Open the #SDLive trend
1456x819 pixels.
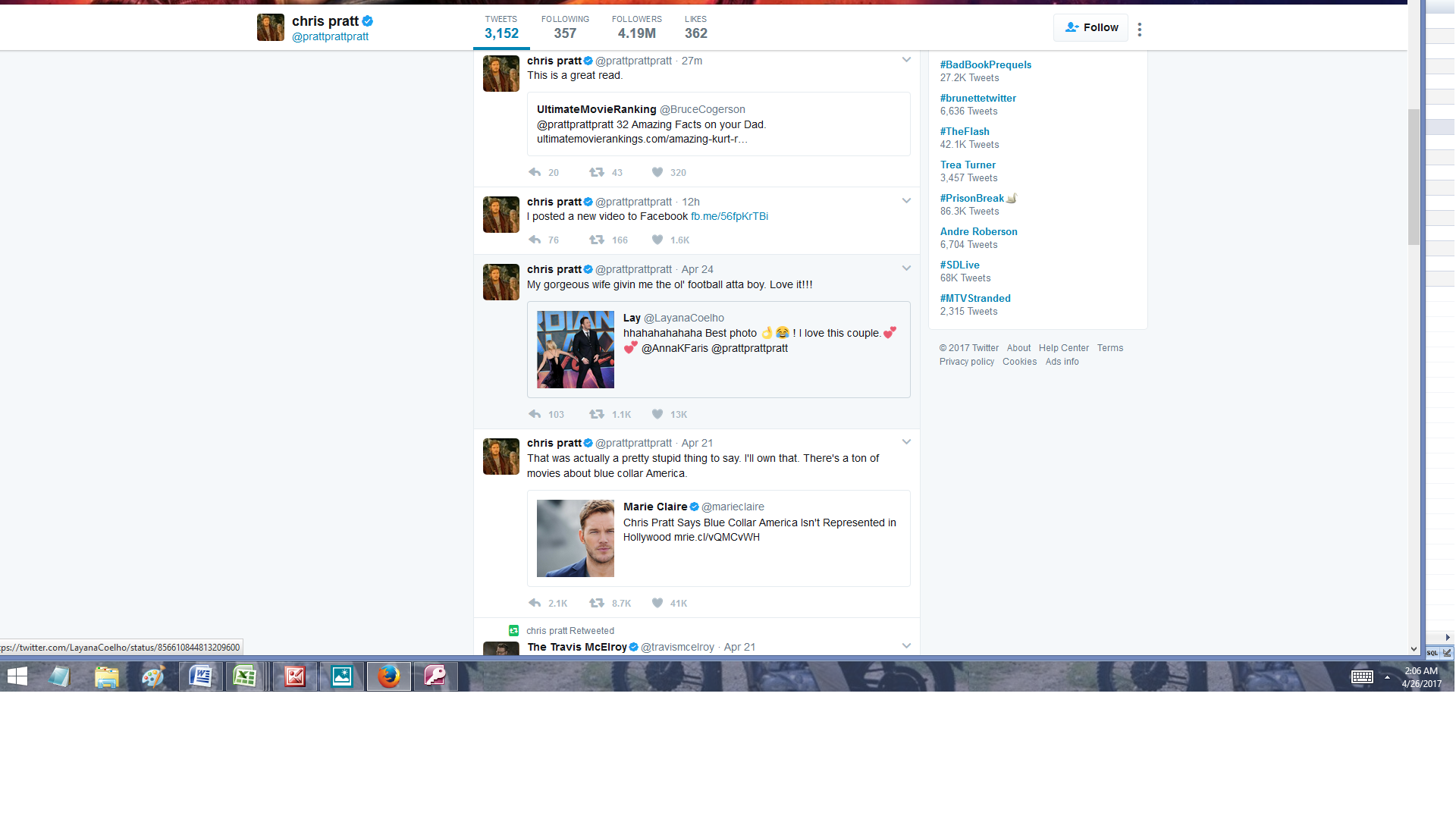[960, 265]
